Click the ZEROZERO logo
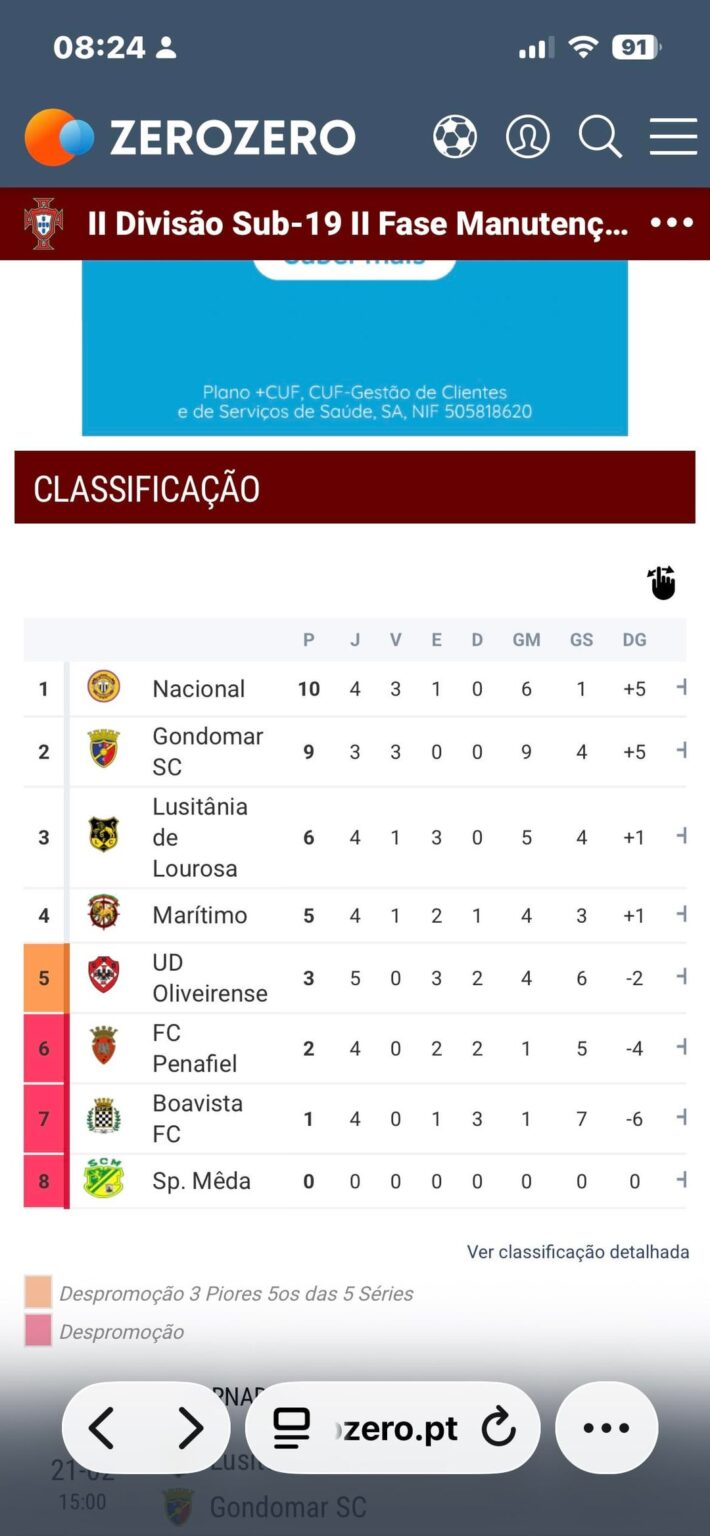 [188, 136]
